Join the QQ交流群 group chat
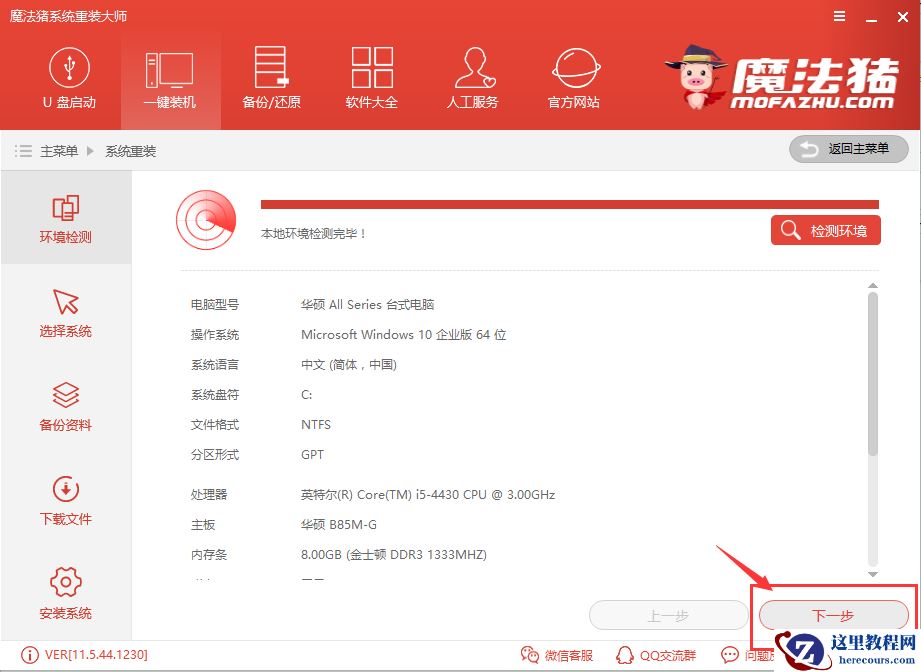 (657, 655)
